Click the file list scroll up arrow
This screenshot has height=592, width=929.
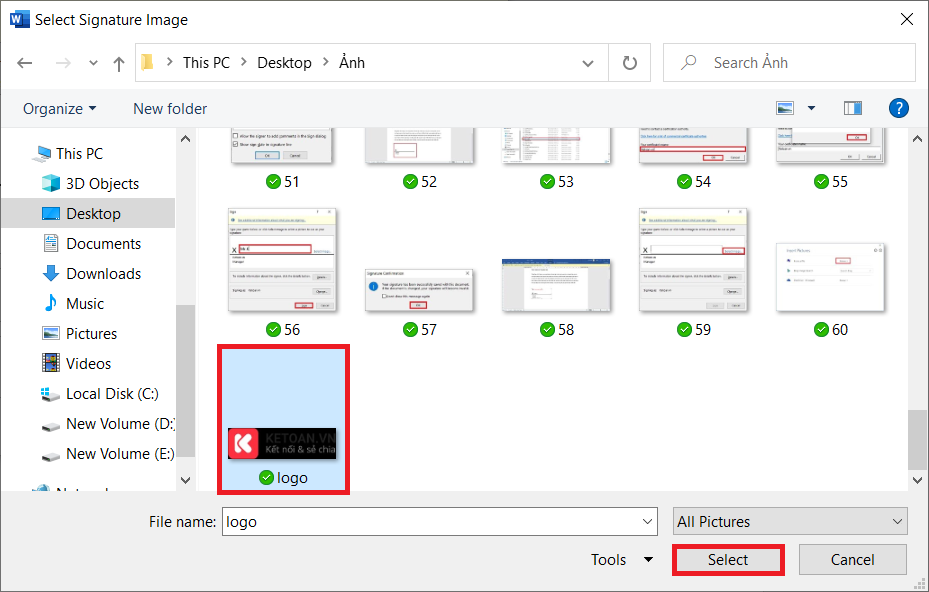(917, 139)
